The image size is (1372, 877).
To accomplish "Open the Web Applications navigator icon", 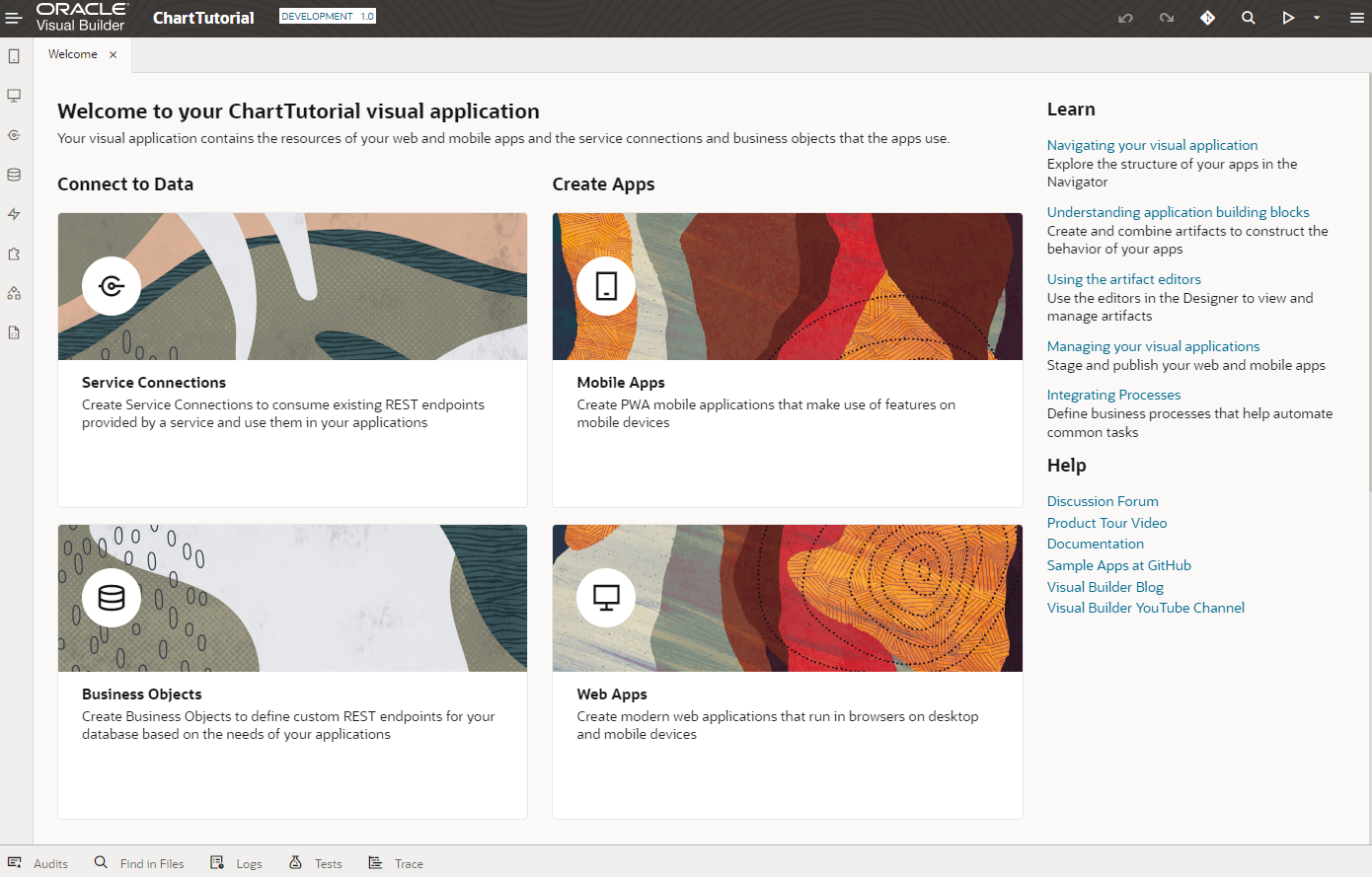I will 14,96.
